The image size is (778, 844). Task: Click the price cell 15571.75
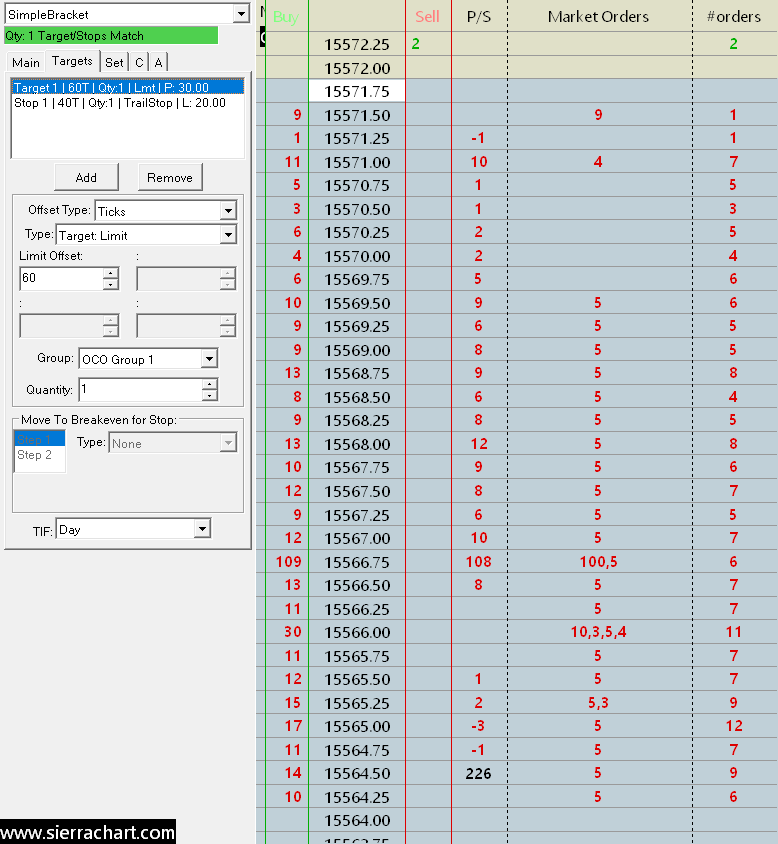tap(357, 92)
